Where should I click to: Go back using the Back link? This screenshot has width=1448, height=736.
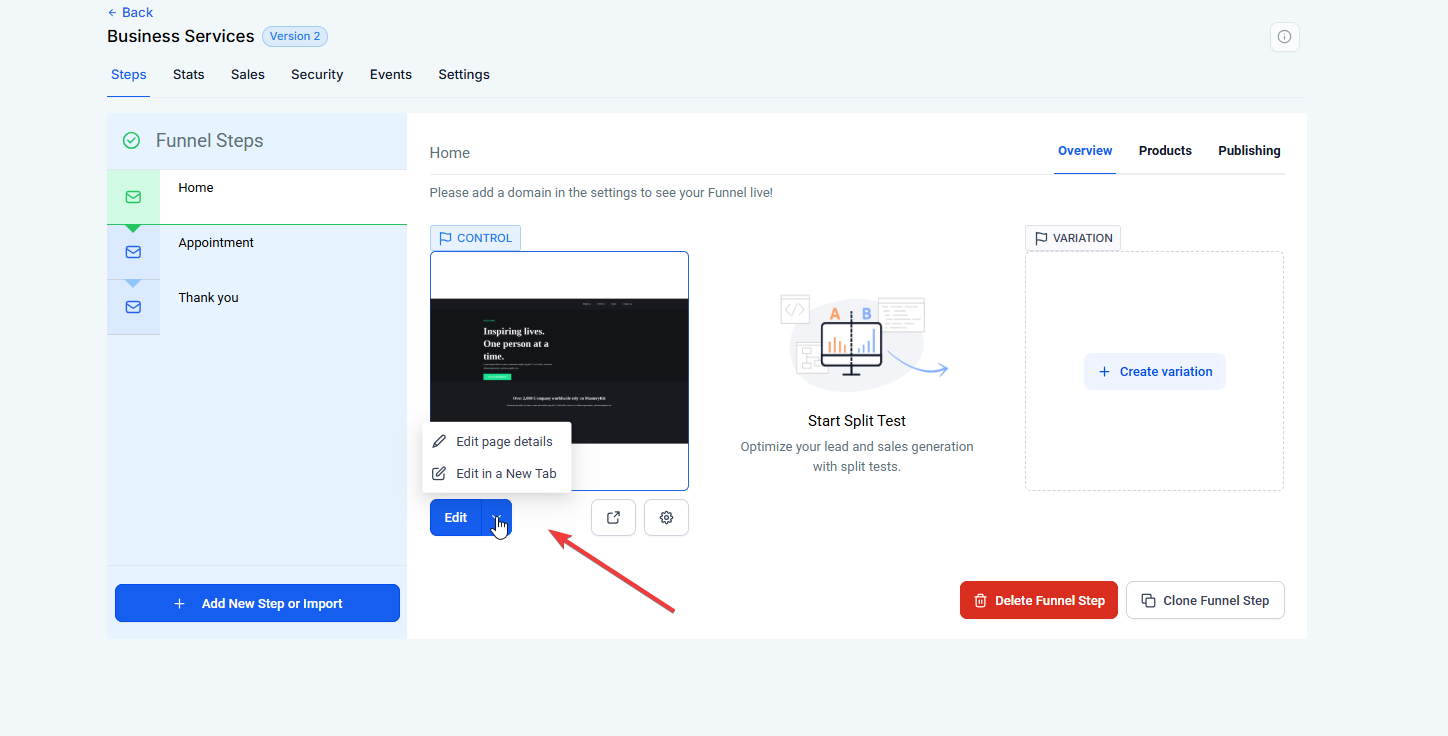click(130, 13)
